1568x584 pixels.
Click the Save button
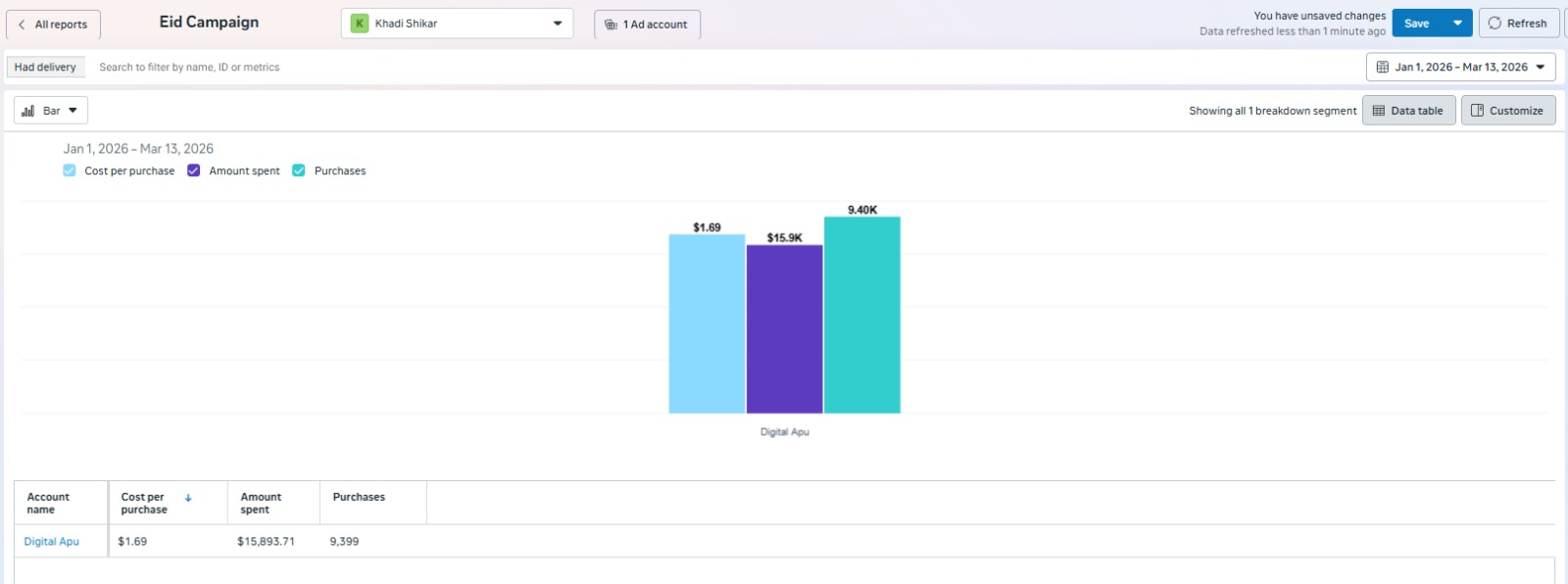tap(1416, 24)
